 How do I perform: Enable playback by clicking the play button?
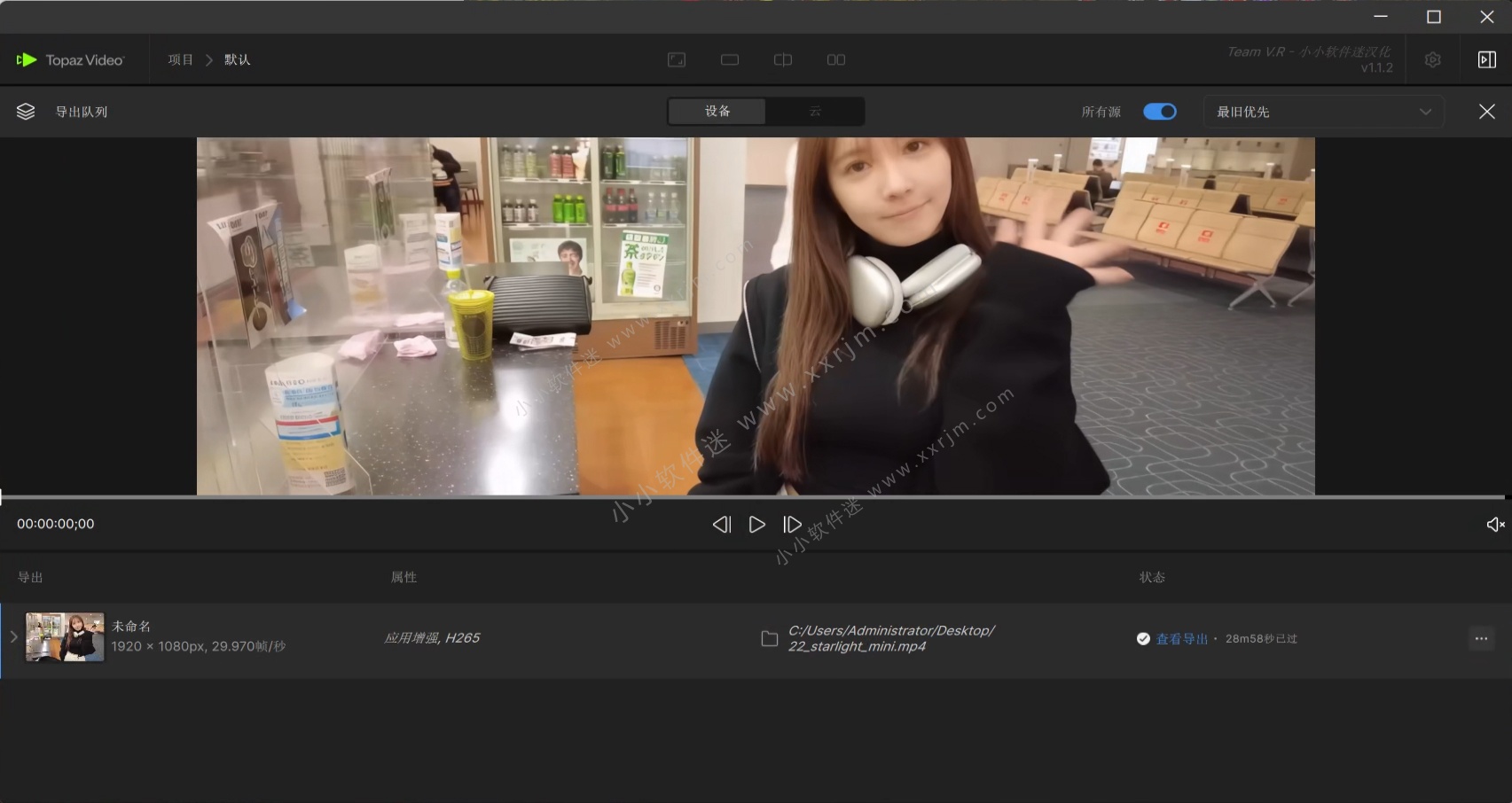(x=756, y=524)
